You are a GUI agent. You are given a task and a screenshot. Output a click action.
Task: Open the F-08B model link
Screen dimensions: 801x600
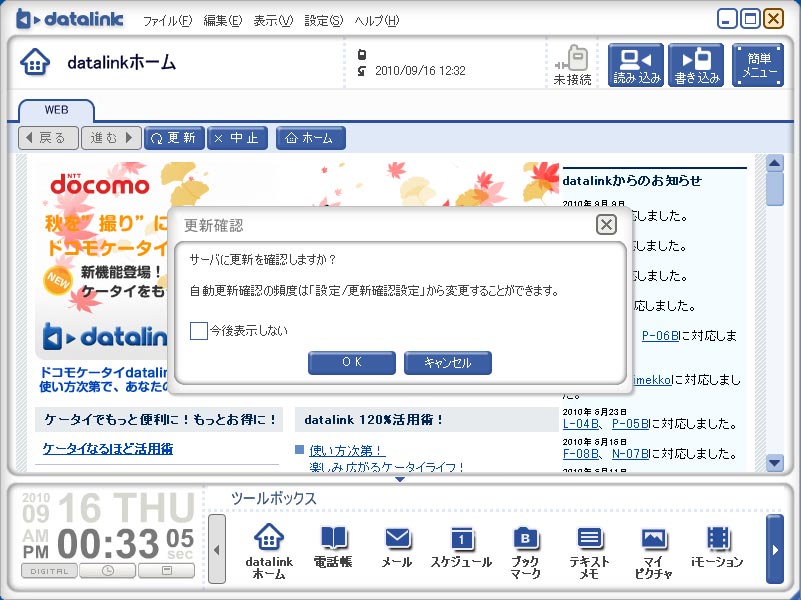[x=580, y=453]
